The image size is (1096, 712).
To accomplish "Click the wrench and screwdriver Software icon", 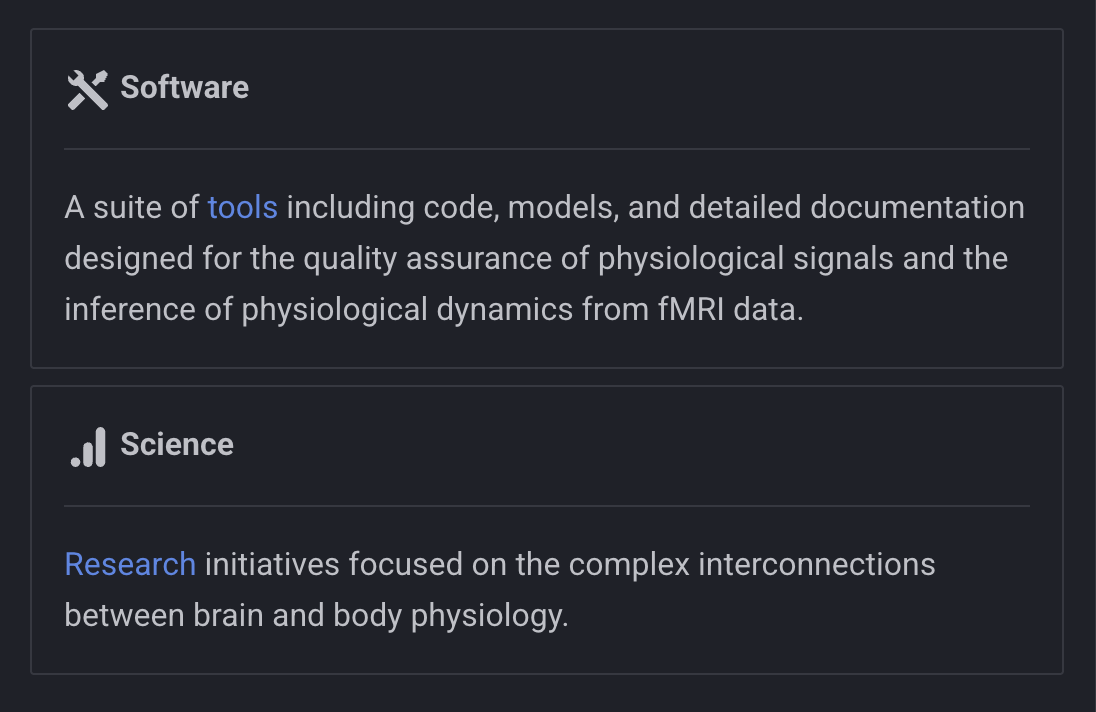I will pyautogui.click(x=87, y=89).
